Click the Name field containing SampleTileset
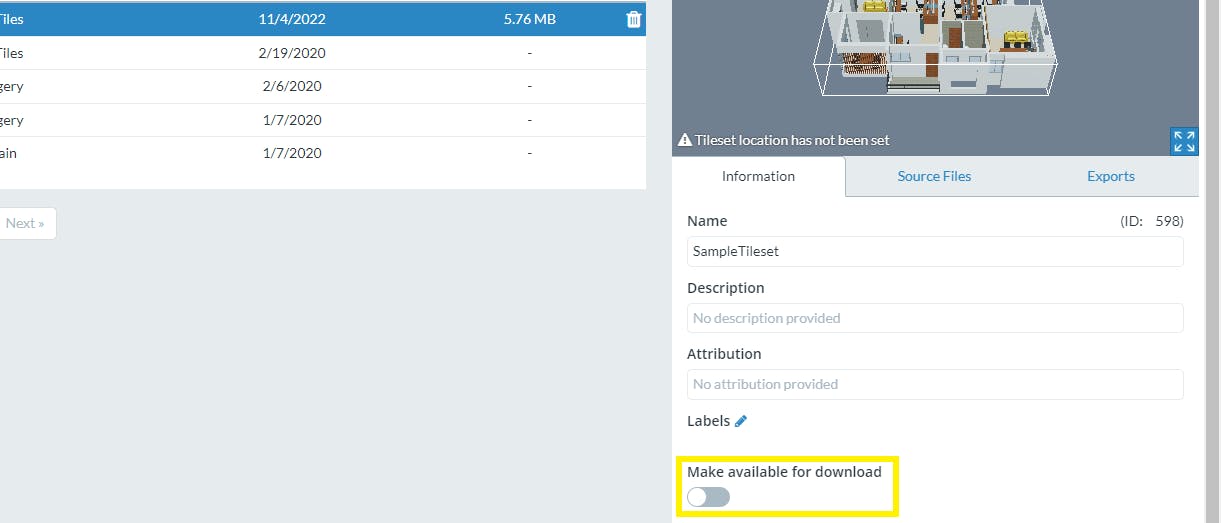This screenshot has width=1221, height=523. (934, 252)
